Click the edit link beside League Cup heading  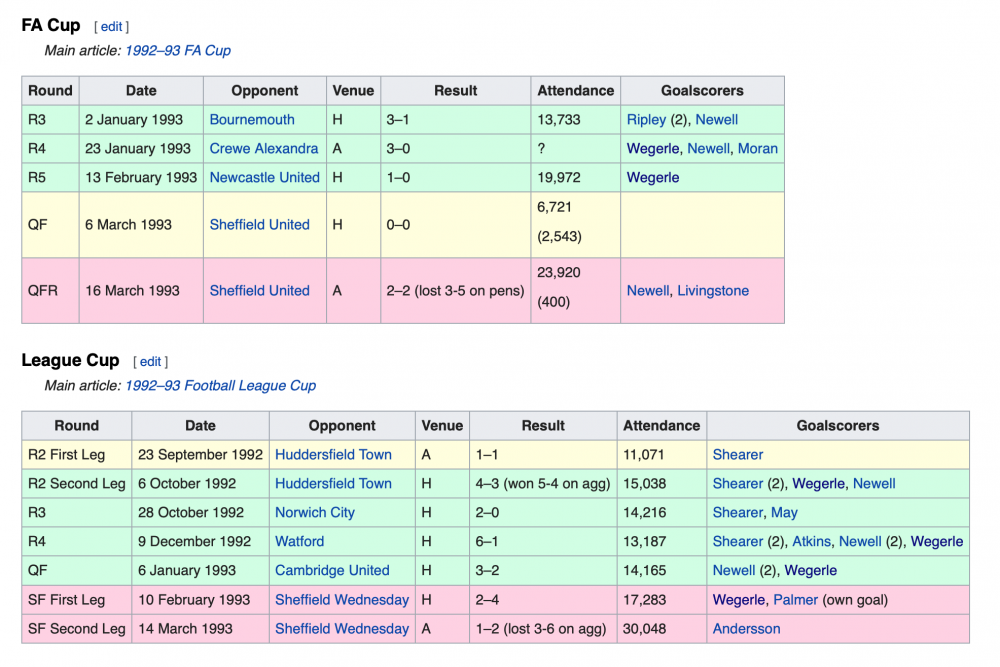tap(150, 362)
